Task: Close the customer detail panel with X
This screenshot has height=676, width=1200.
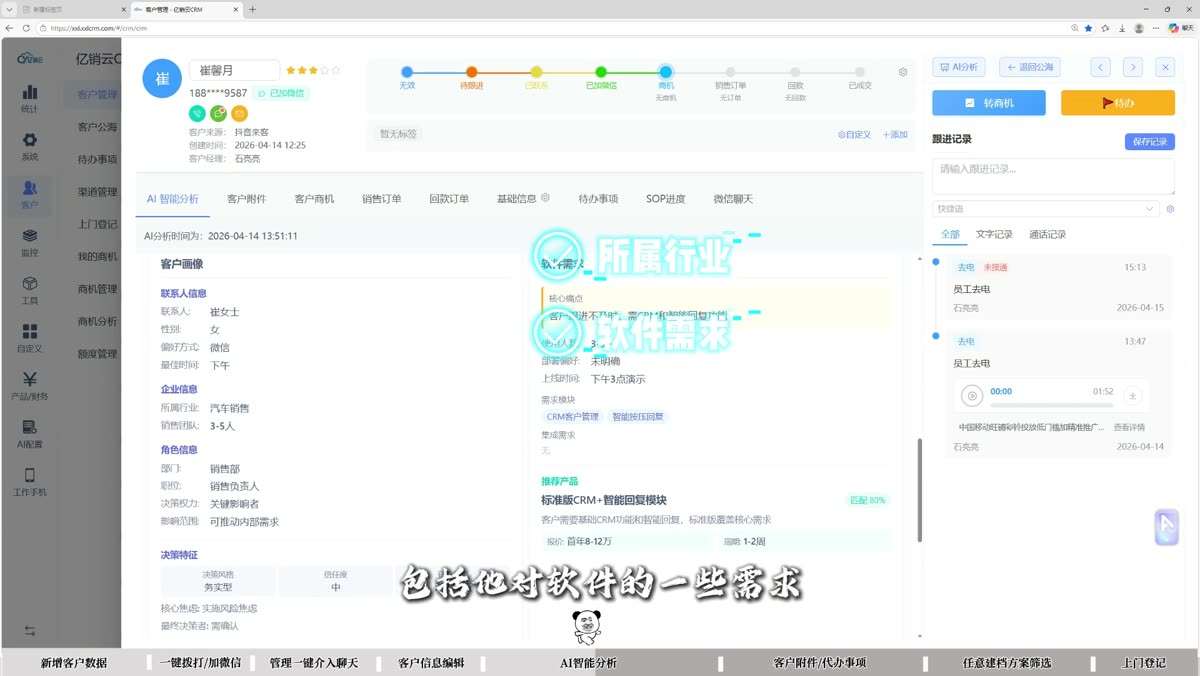Action: pos(1165,67)
